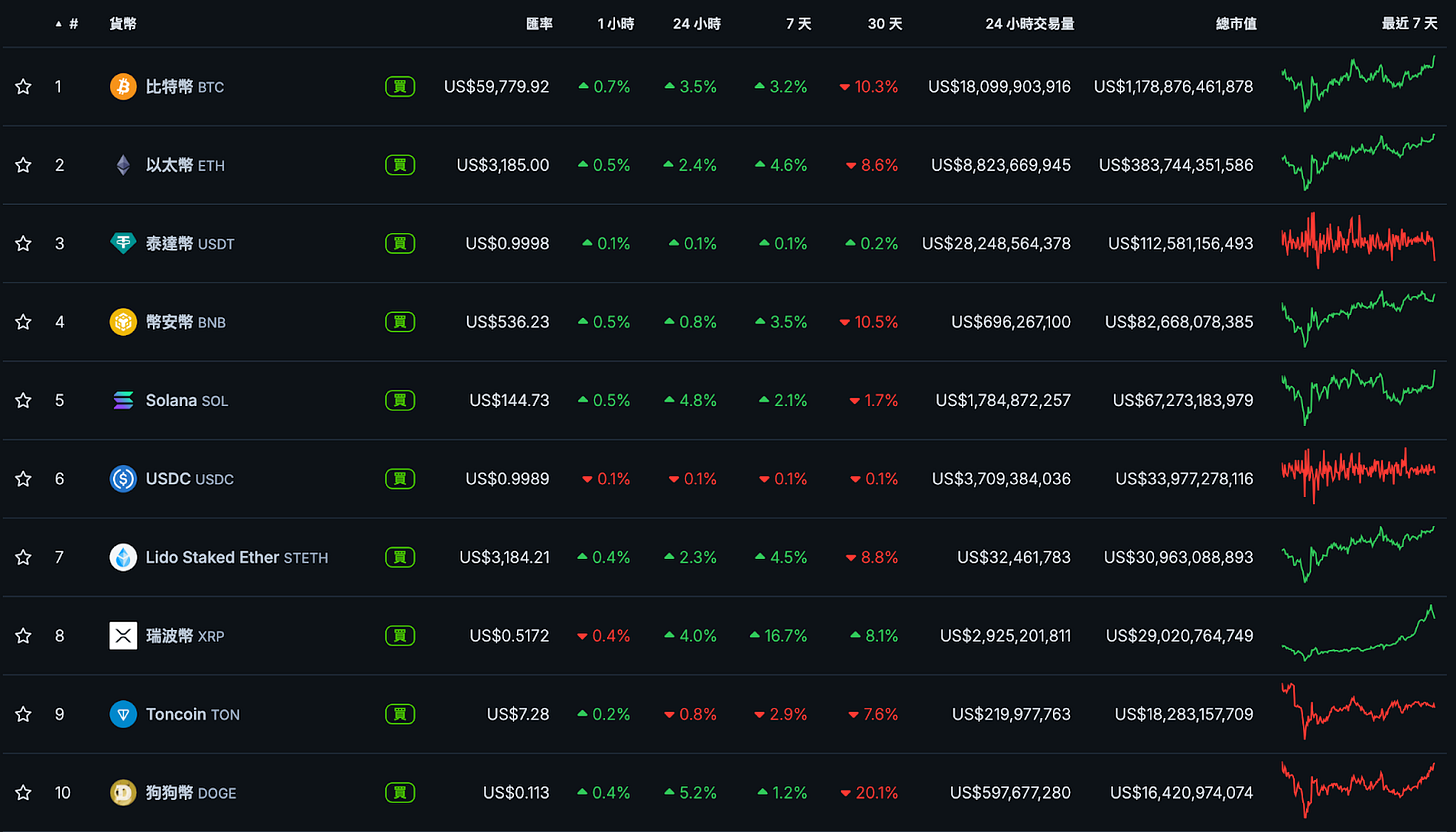Viewport: 1456px width, 832px height.
Task: Star 以太幣 ETH as a favorite
Action: coord(23,165)
